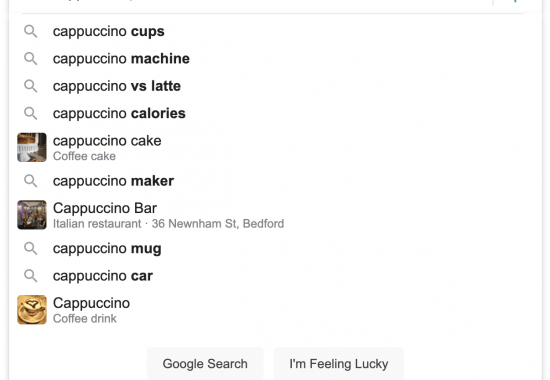
Task: Click the magnifier icon next to cappuccino machine
Action: coord(31,59)
